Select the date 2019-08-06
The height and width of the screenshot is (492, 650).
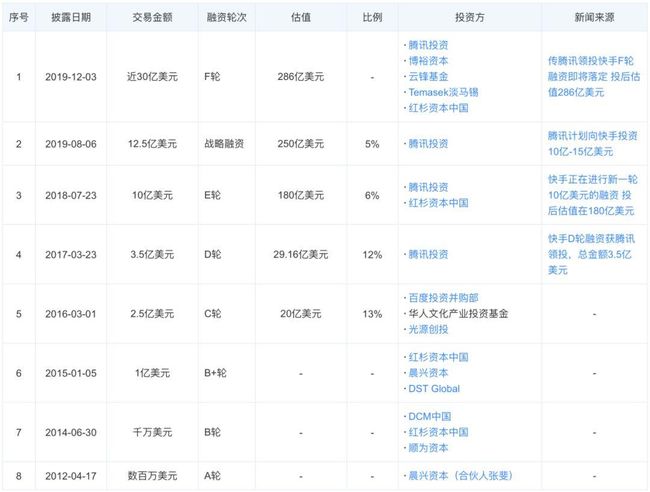pyautogui.click(x=71, y=144)
